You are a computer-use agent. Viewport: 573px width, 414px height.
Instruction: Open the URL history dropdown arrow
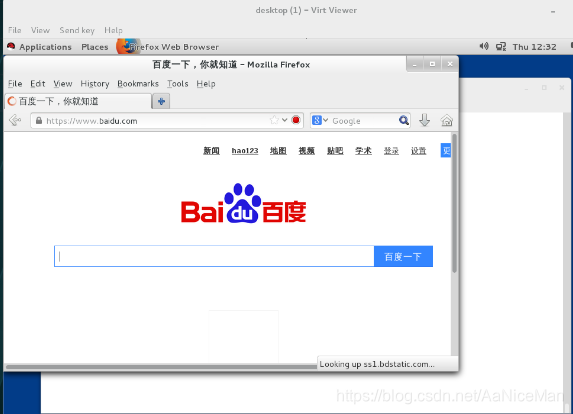(x=284, y=120)
